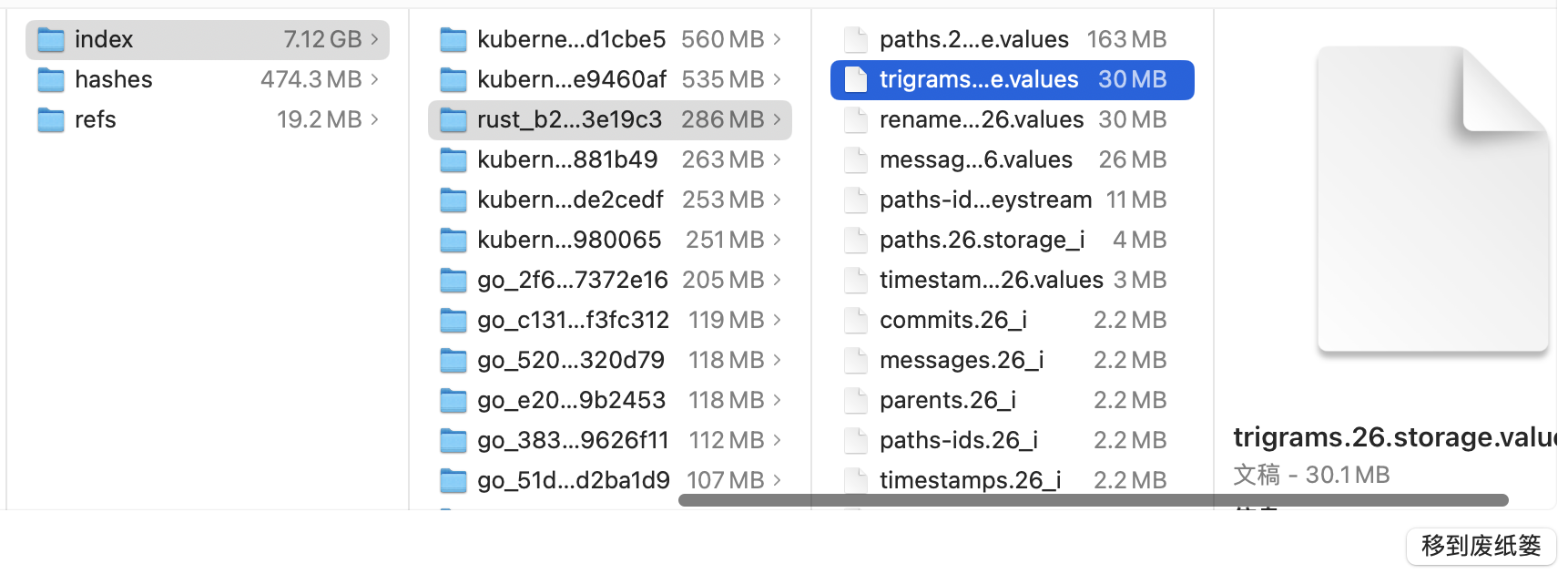The width and height of the screenshot is (1568, 574).
Task: Click the hashes folder icon
Action: click(51, 80)
